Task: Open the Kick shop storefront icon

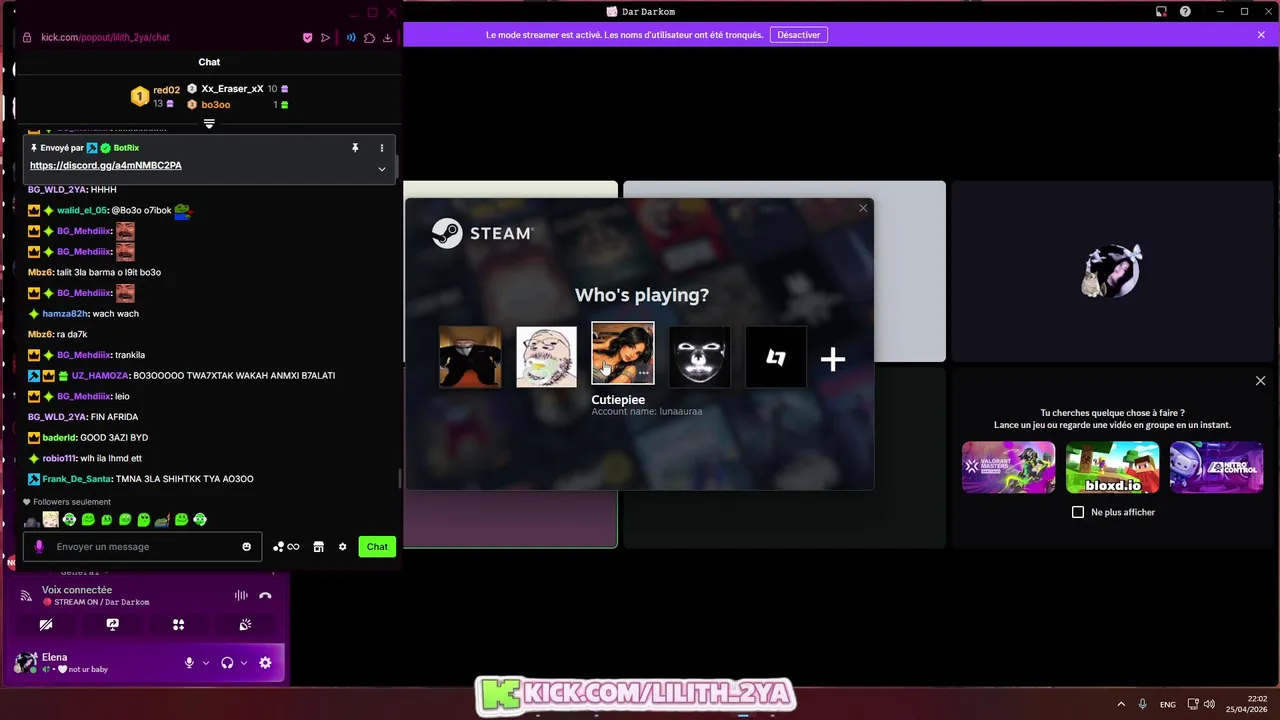Action: [x=318, y=546]
